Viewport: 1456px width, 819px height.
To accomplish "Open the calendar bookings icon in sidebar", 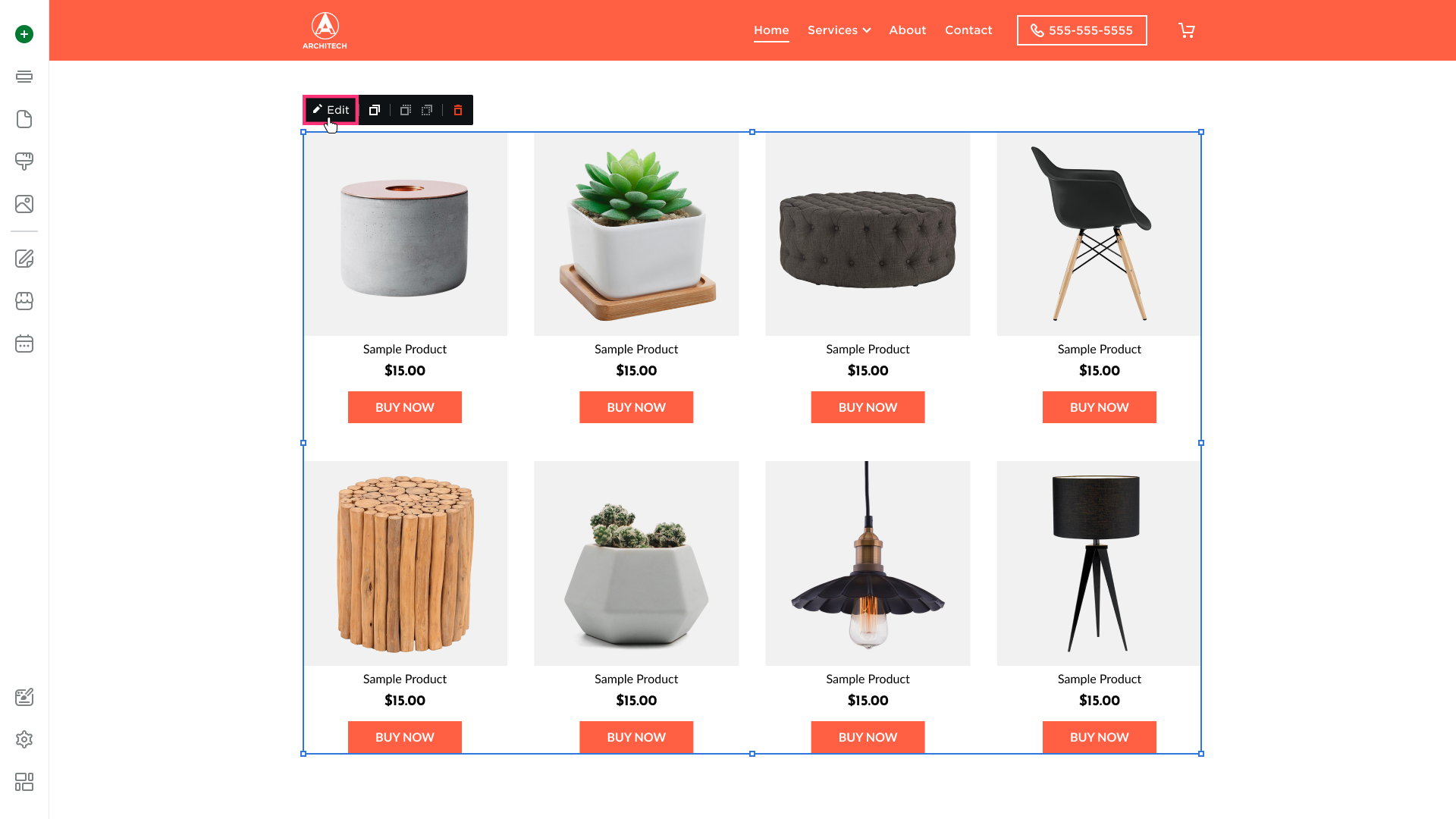I will point(24,344).
